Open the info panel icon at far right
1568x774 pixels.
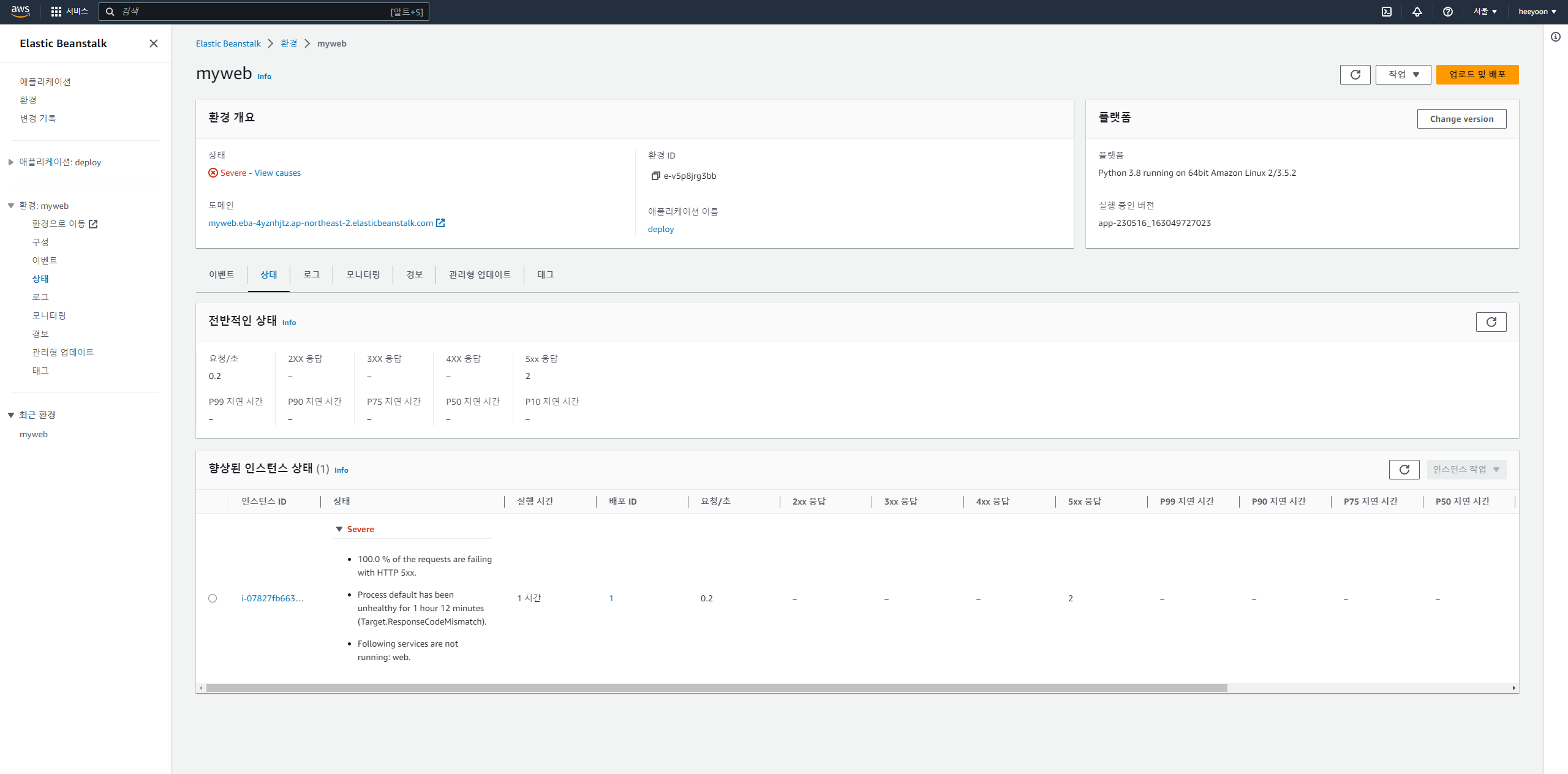coord(1556,37)
